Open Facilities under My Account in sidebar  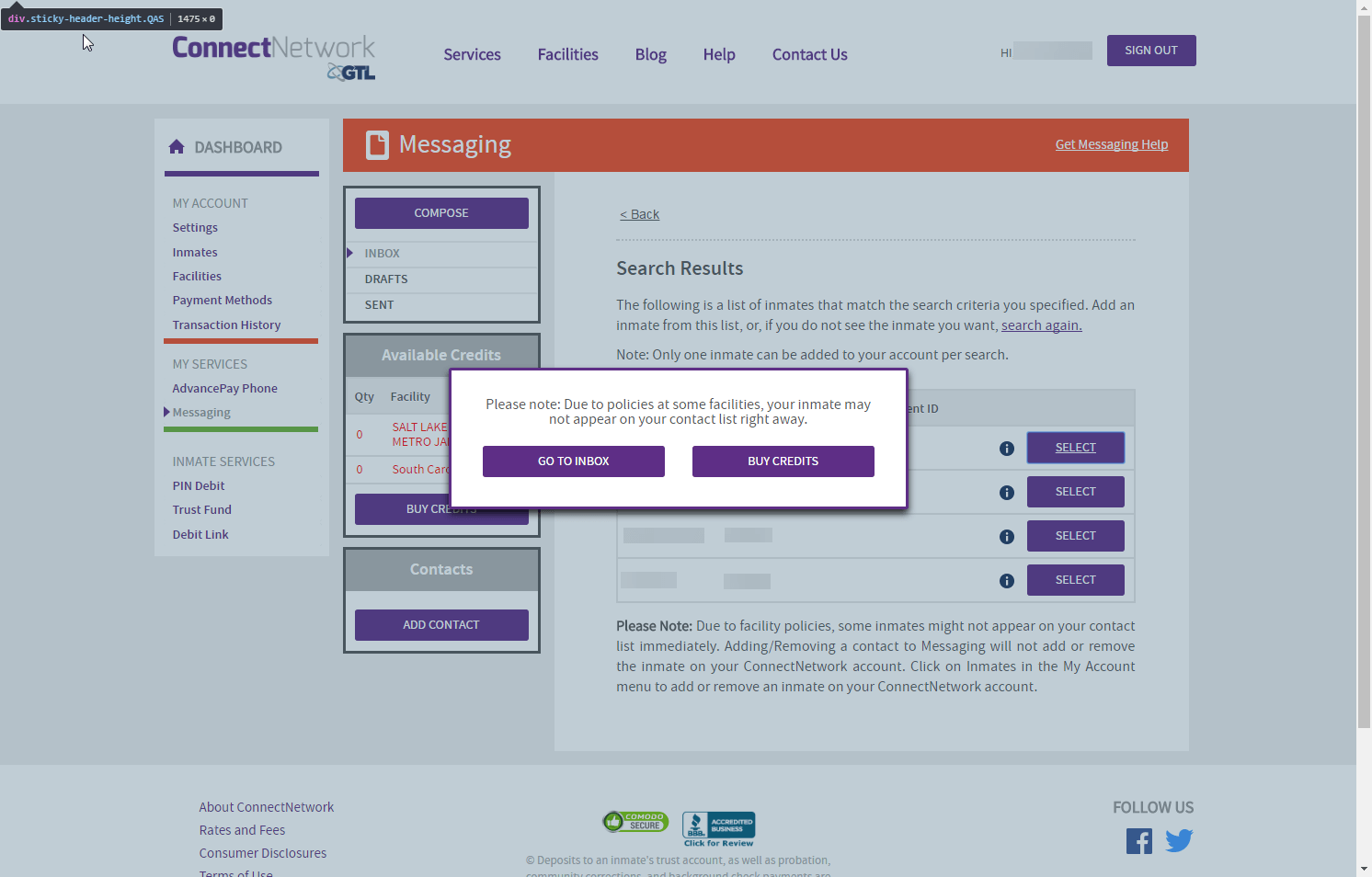tap(197, 277)
